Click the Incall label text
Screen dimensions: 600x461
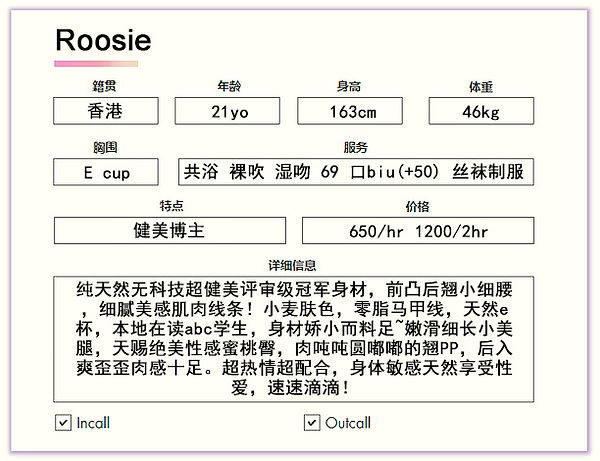pyautogui.click(x=93, y=423)
